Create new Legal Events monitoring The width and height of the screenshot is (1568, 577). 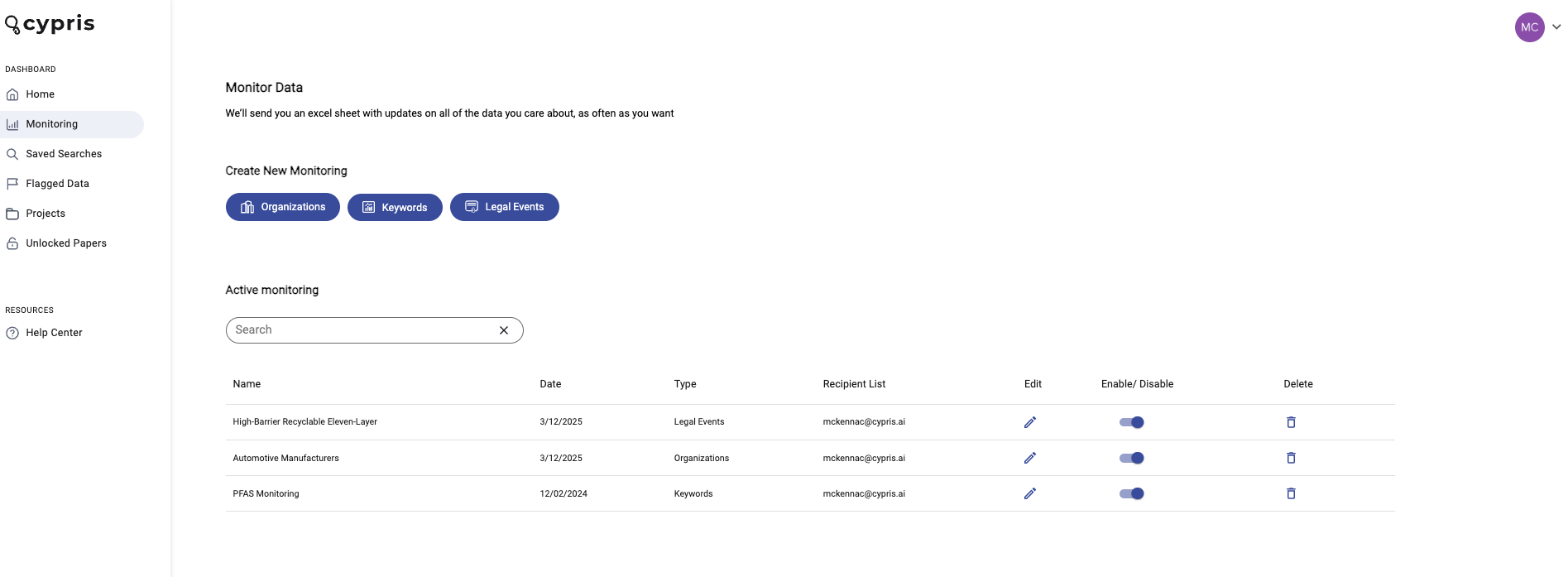click(505, 207)
